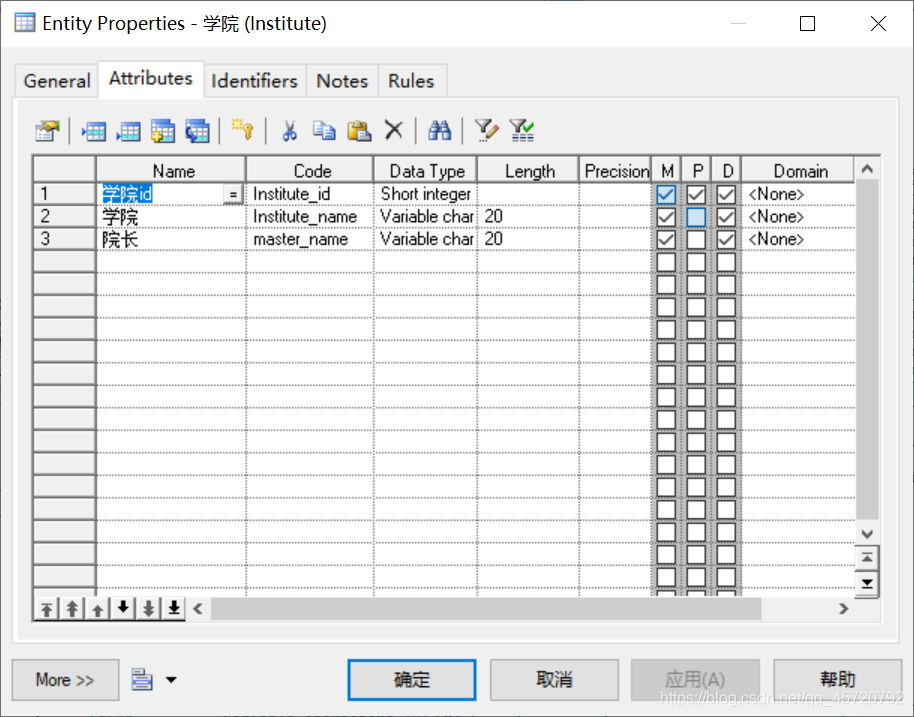914x717 pixels.
Task: Open dropdown arrow beside bottom menu icon
Action: pyautogui.click(x=171, y=680)
